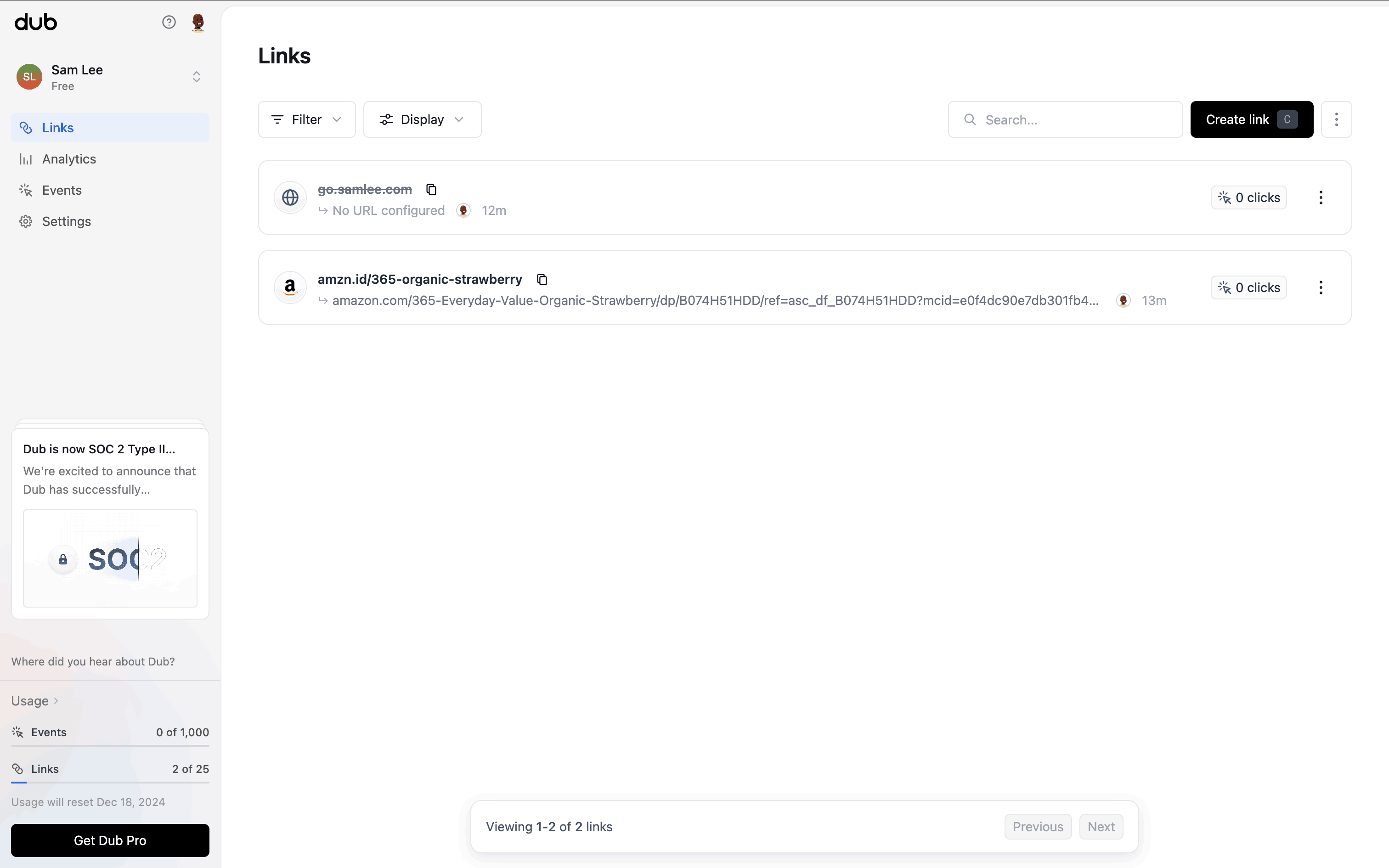The height and width of the screenshot is (868, 1389).
Task: Open the Display dropdown
Action: click(x=422, y=119)
